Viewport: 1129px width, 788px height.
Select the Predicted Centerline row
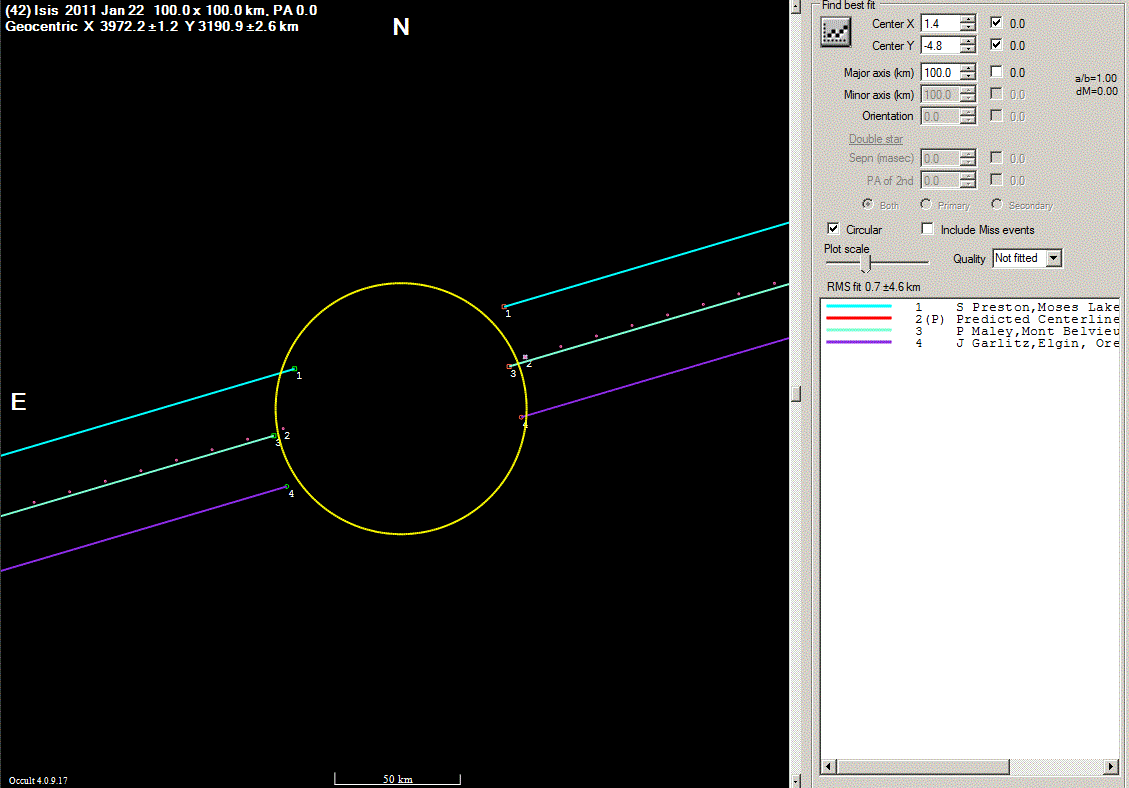pyautogui.click(x=971, y=319)
